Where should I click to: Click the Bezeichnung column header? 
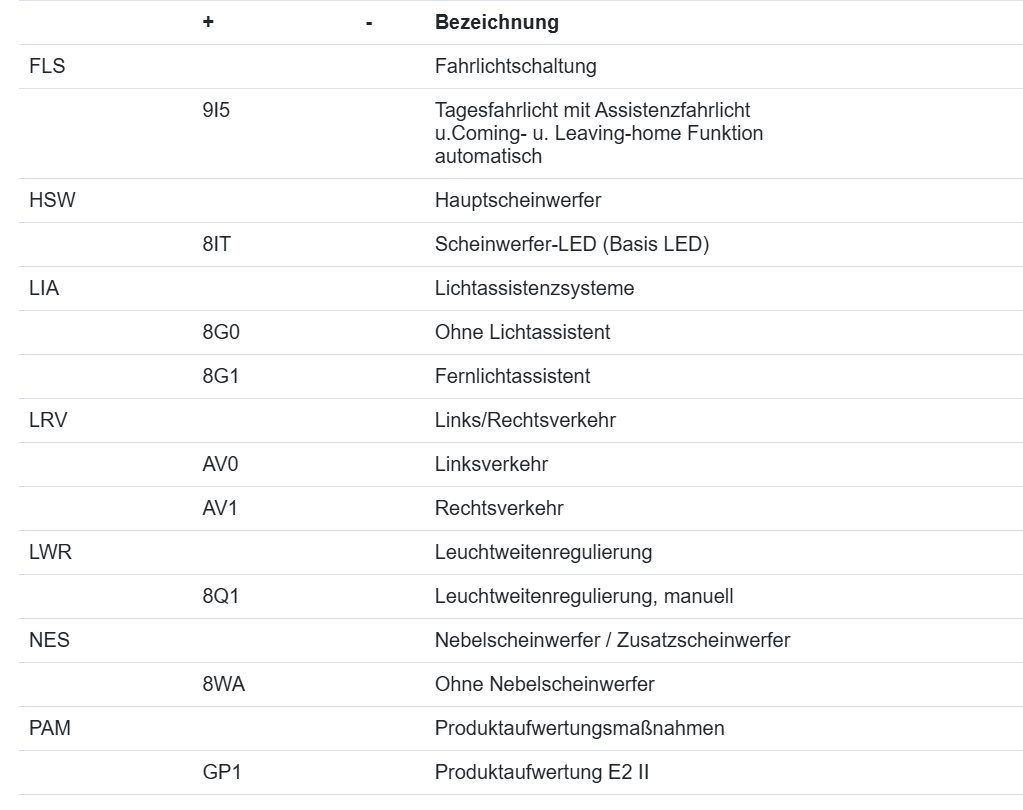click(496, 22)
